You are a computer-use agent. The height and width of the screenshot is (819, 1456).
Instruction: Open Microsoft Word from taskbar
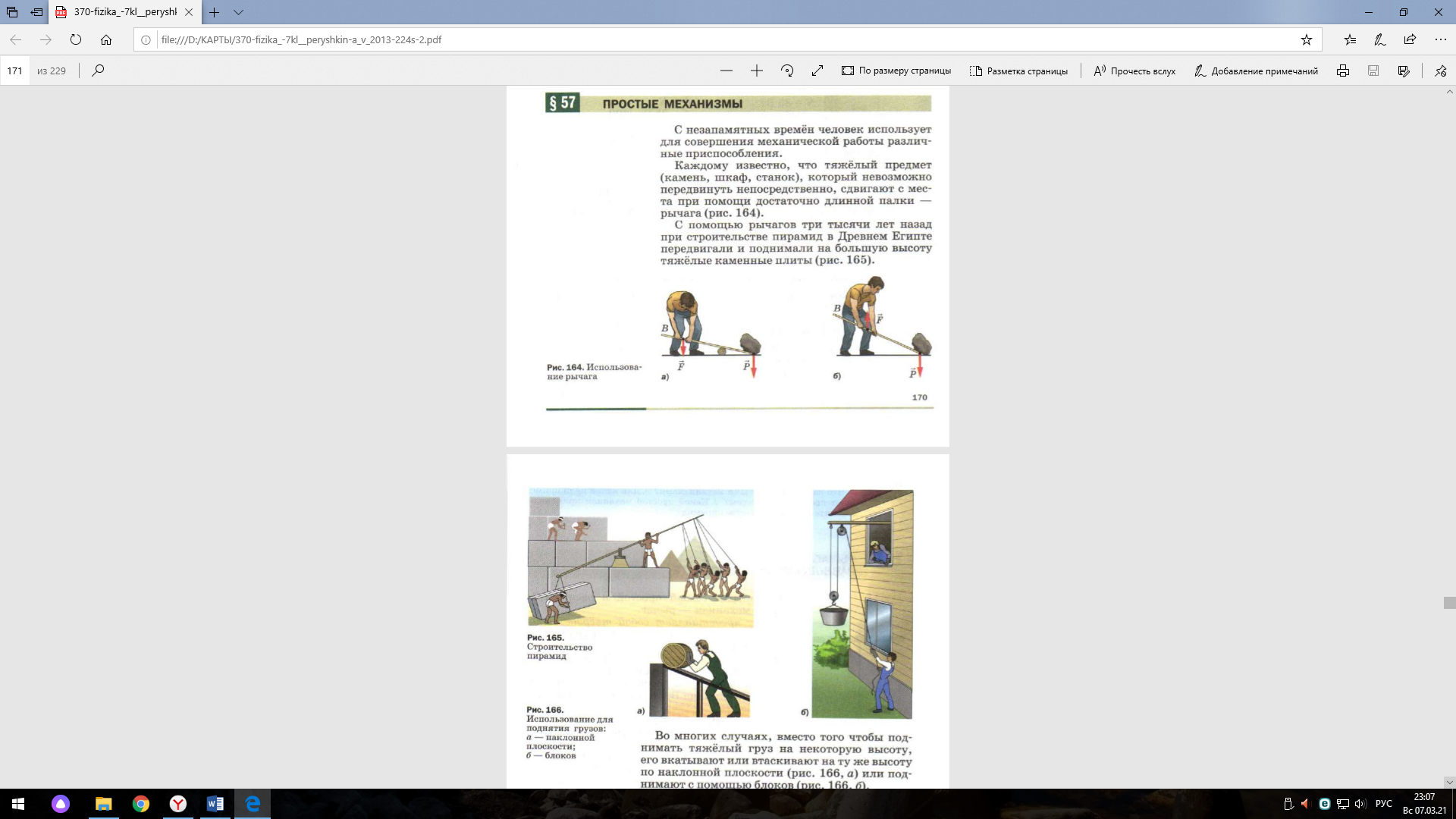215,804
